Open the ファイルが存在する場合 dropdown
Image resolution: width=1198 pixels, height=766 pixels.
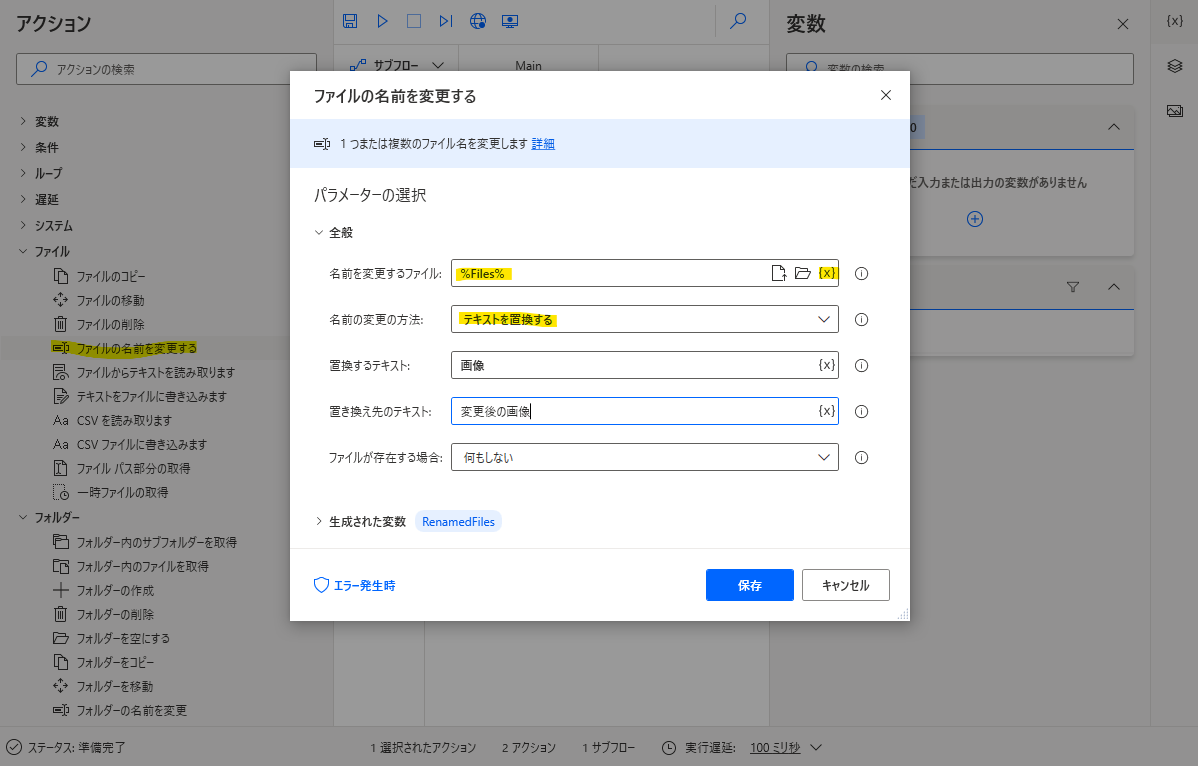click(645, 457)
